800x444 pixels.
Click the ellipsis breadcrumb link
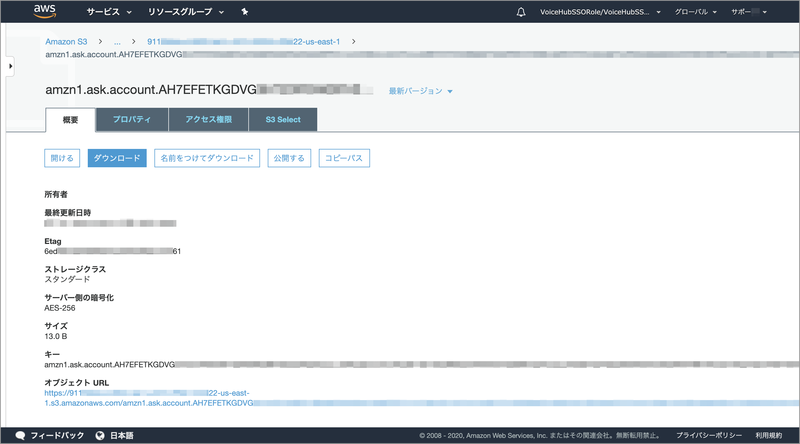click(117, 42)
